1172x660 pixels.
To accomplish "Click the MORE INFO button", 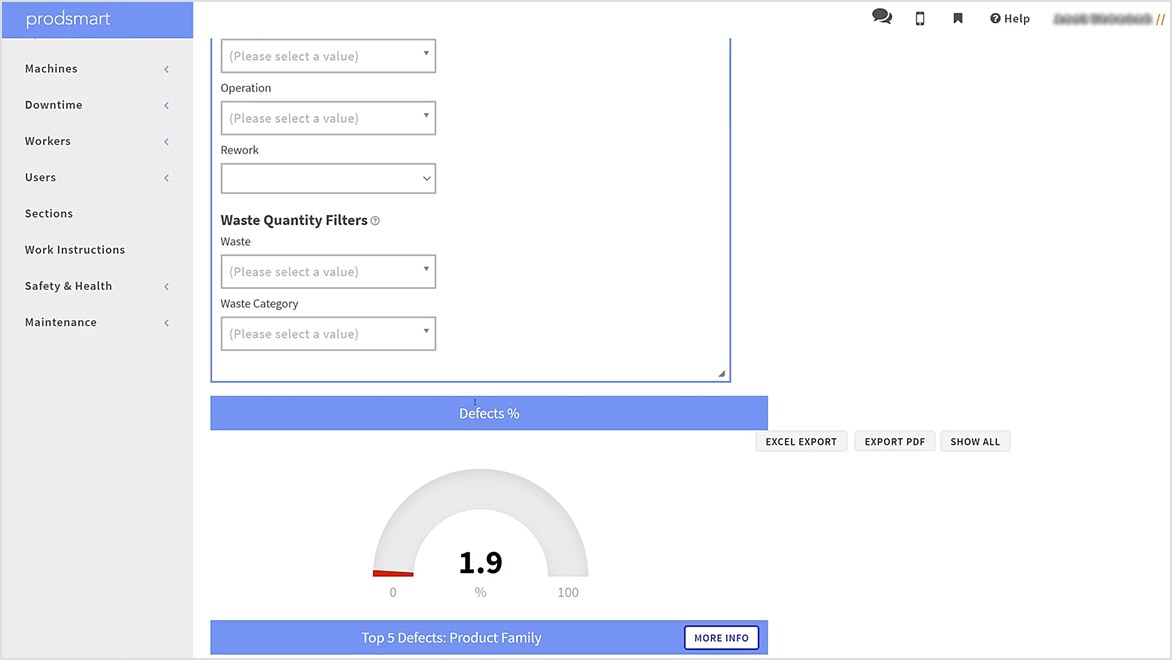I will pos(721,637).
